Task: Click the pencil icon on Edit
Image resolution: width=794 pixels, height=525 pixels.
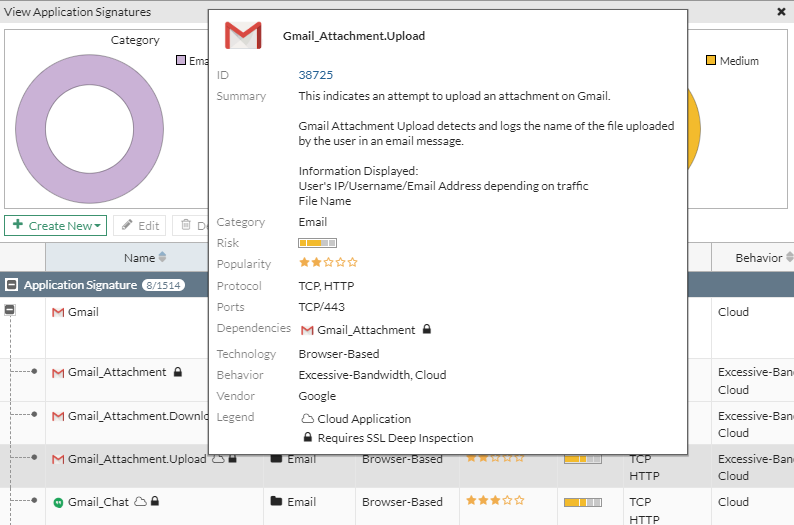Action: (127, 224)
